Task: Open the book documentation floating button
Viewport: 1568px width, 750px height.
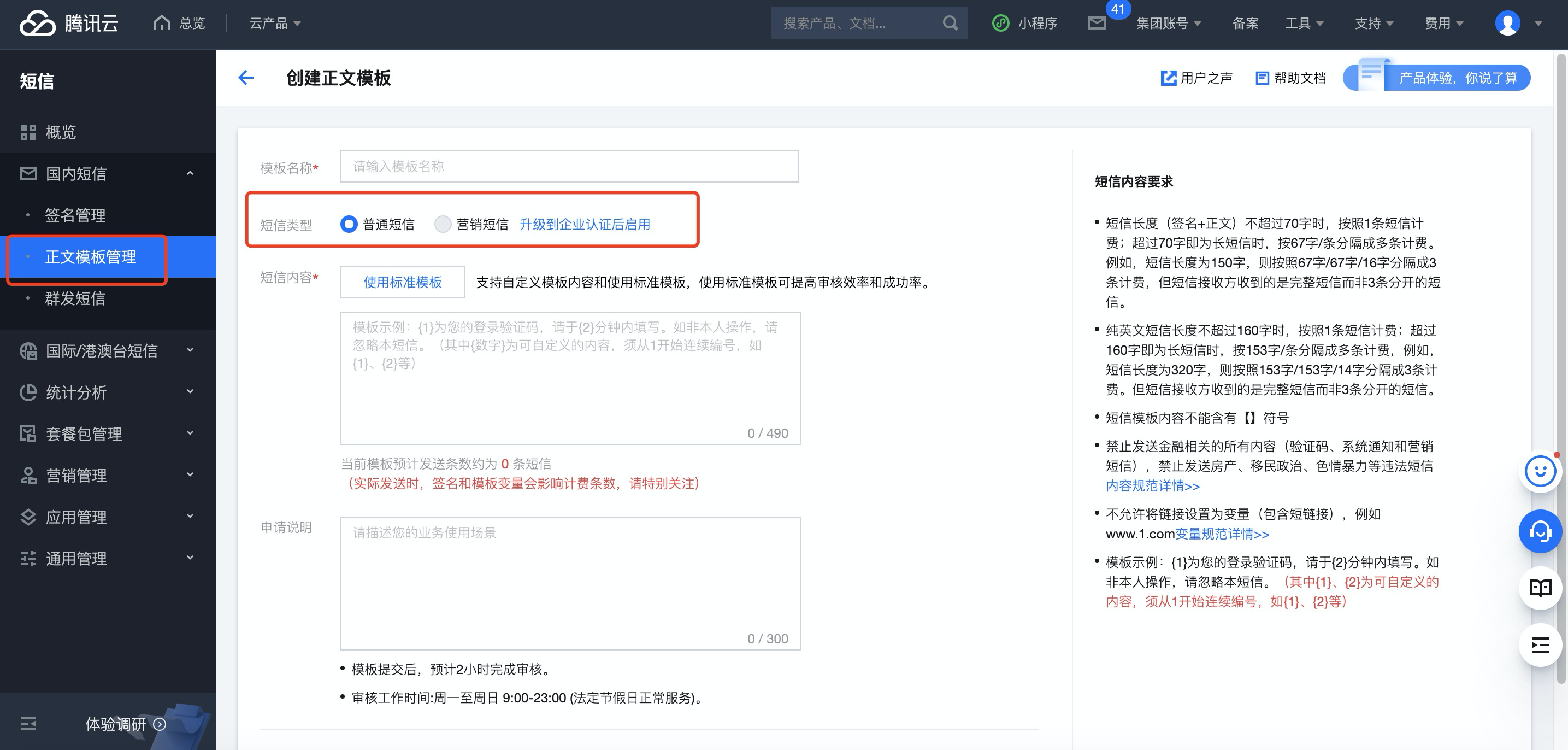Action: [x=1540, y=588]
